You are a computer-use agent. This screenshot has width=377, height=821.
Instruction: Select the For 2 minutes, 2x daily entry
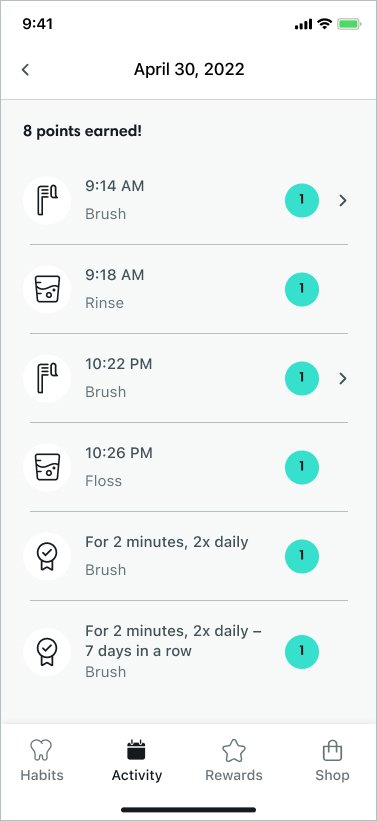coord(188,556)
